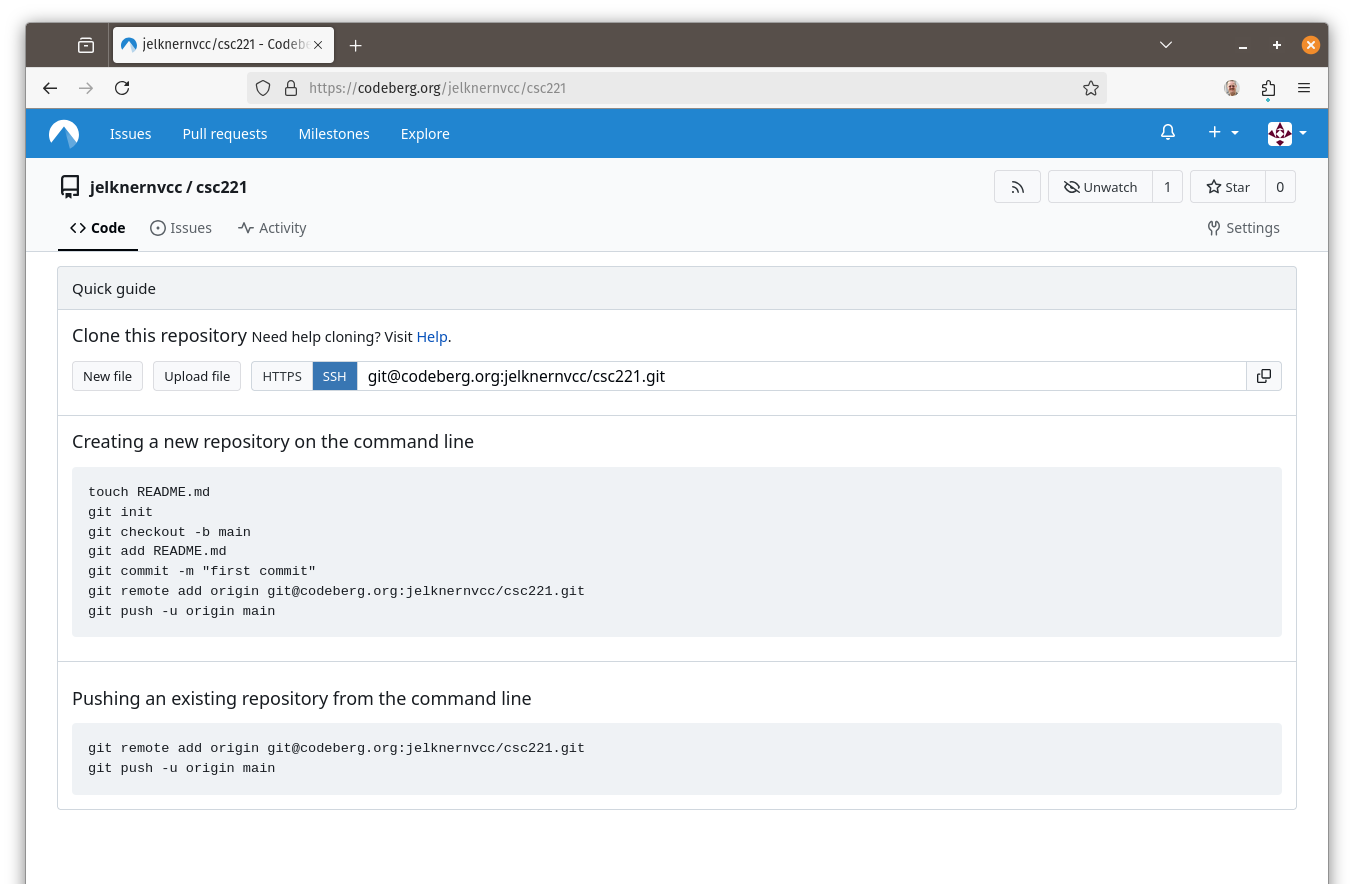This screenshot has width=1354, height=884.
Task: Show tracking protection shield info
Action: point(263,88)
